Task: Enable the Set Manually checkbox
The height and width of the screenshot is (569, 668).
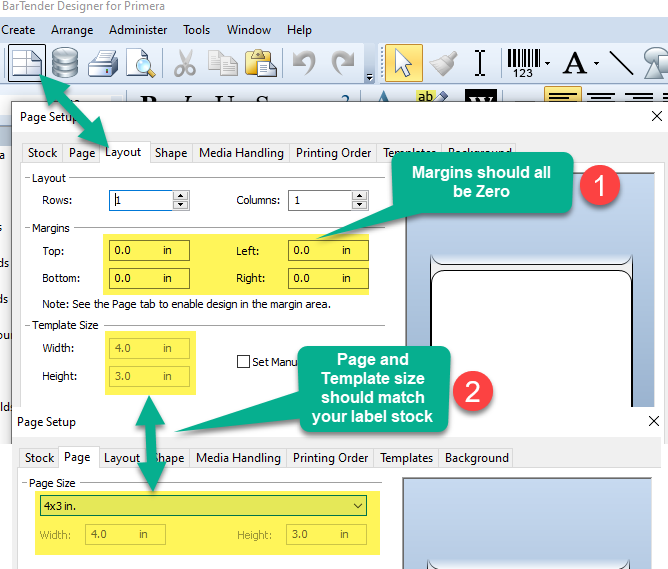Action: (x=243, y=362)
